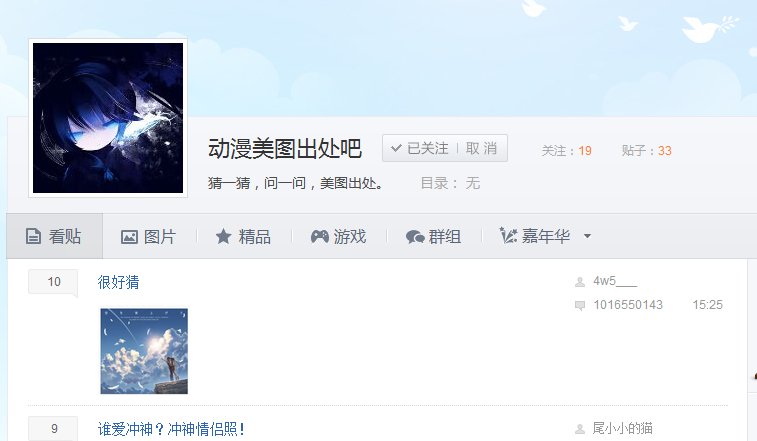Click the chat bubbles icon beside 群组
The width and height of the screenshot is (757, 441).
coord(415,237)
